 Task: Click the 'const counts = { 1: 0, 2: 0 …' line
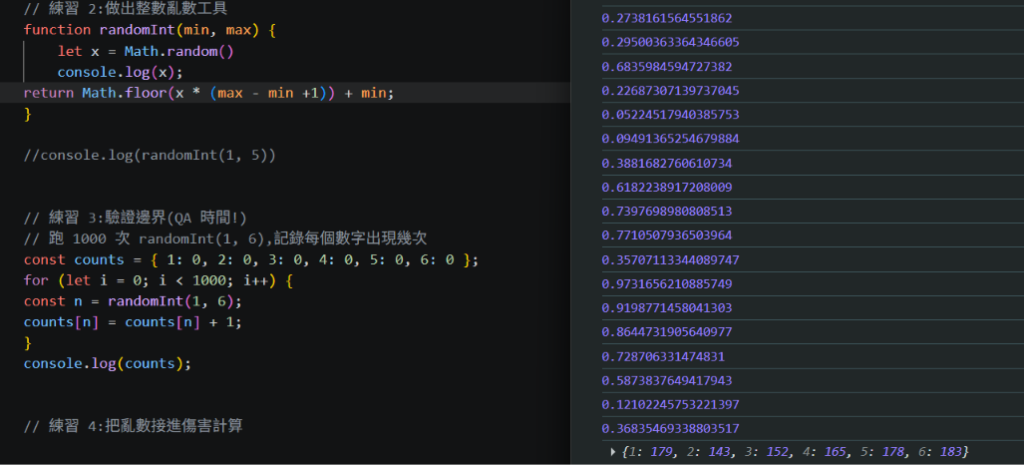251,260
